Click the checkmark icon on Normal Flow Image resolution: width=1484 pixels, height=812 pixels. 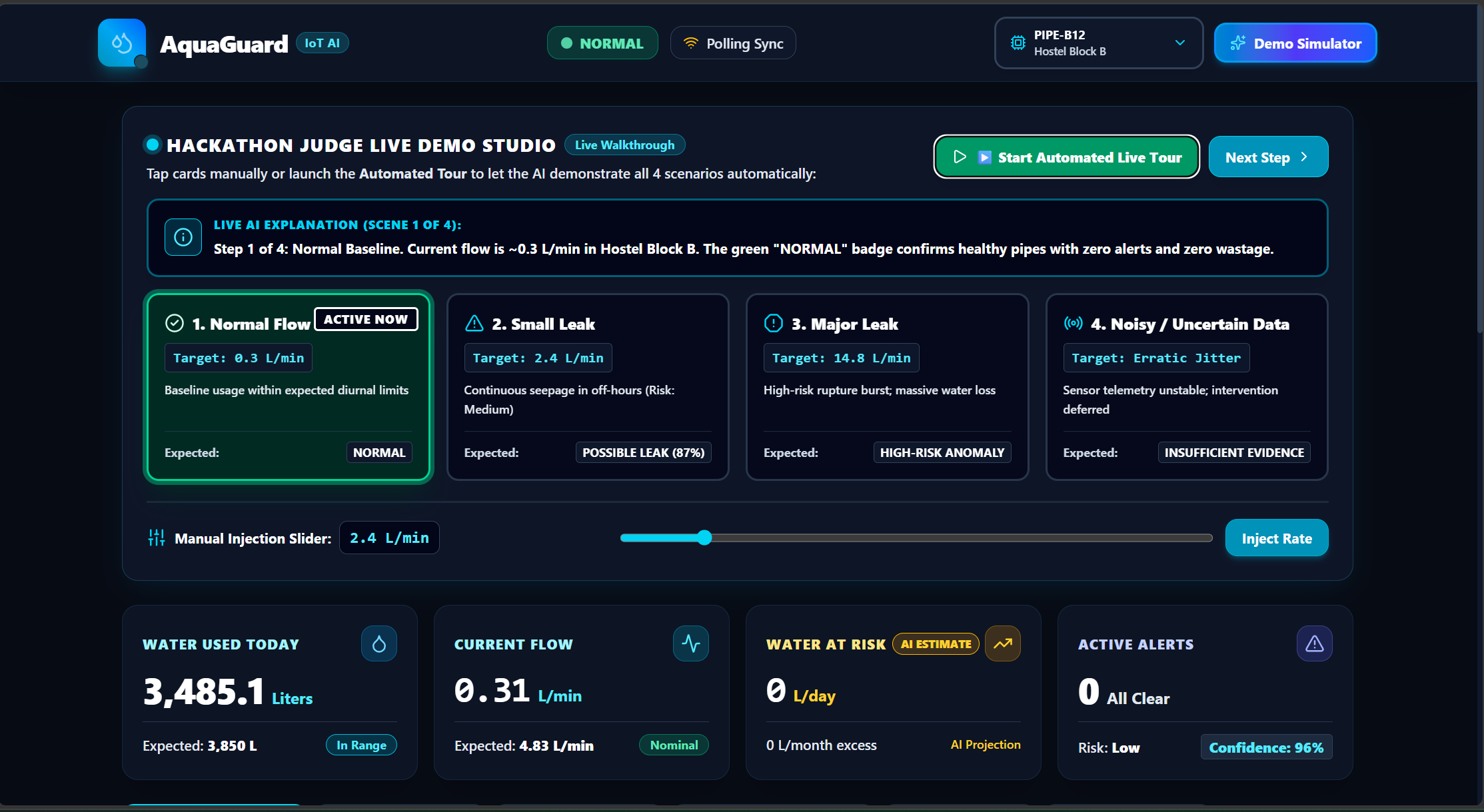click(x=175, y=323)
